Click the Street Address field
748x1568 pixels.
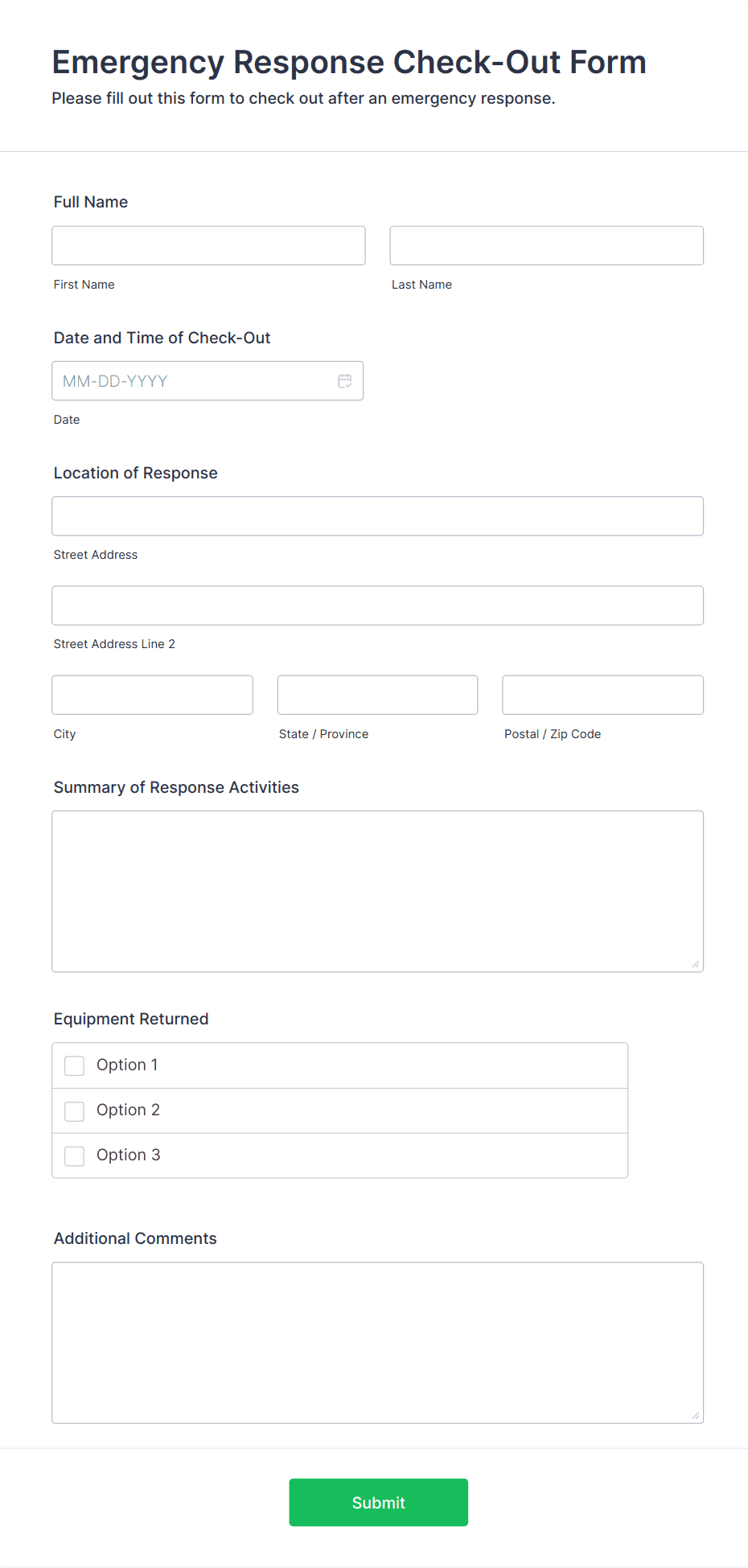pyautogui.click(x=378, y=516)
